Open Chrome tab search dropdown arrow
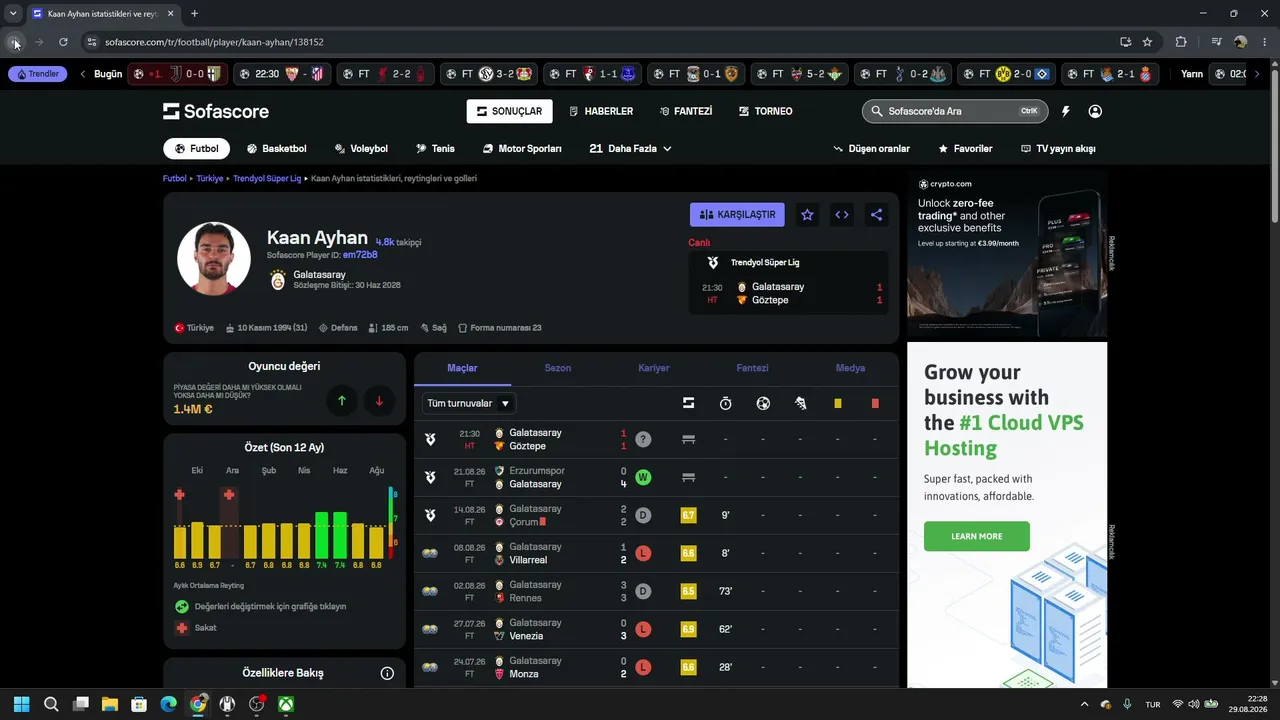This screenshot has height=720, width=1280. (x=13, y=13)
